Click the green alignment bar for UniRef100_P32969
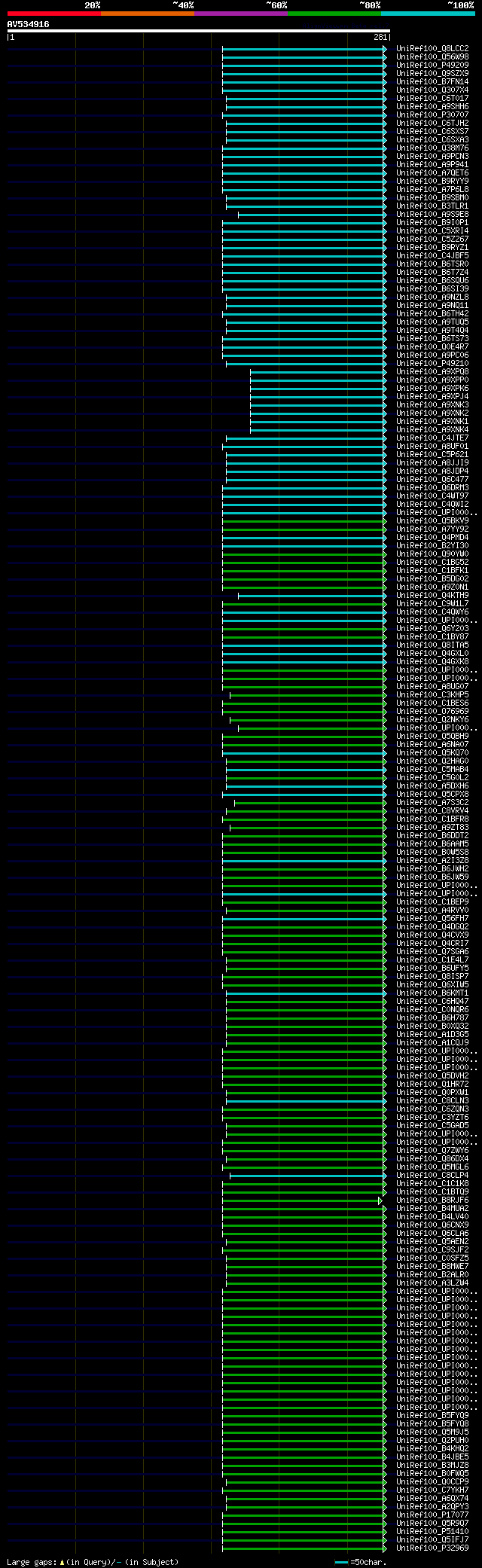The width and height of the screenshot is (482, 1568). [x=303, y=1548]
